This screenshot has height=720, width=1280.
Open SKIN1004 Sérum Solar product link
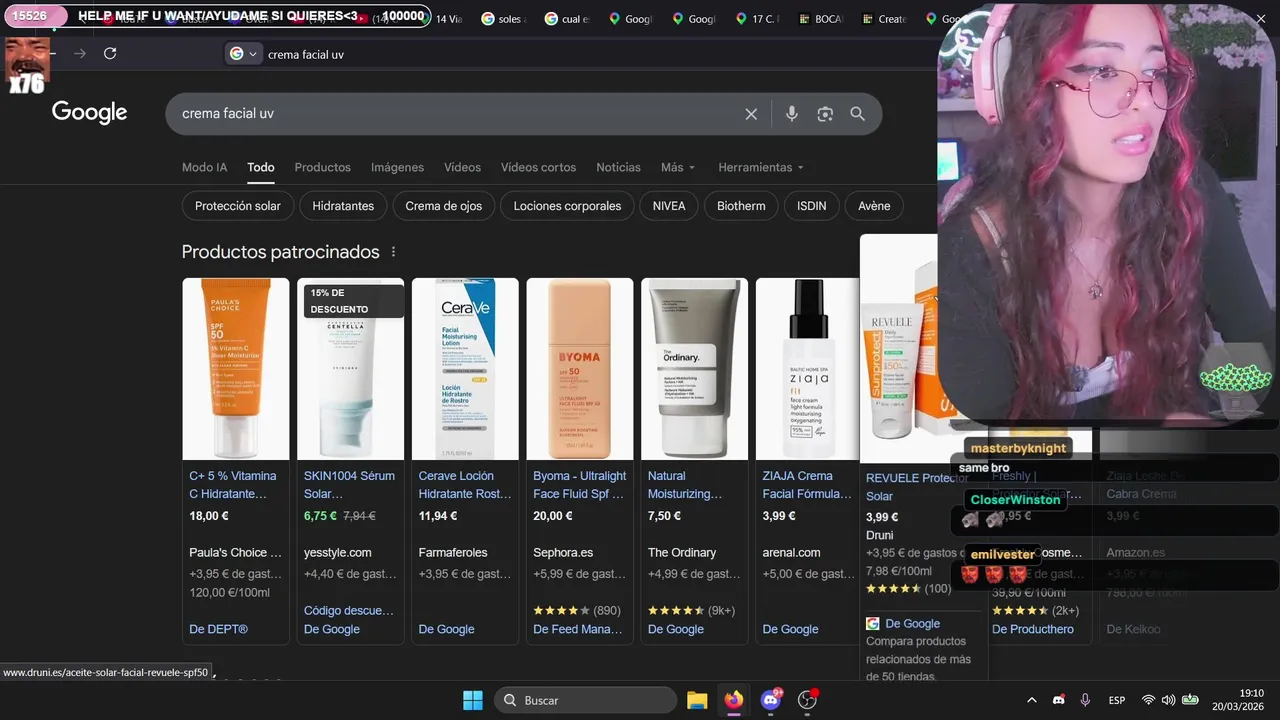(x=349, y=485)
